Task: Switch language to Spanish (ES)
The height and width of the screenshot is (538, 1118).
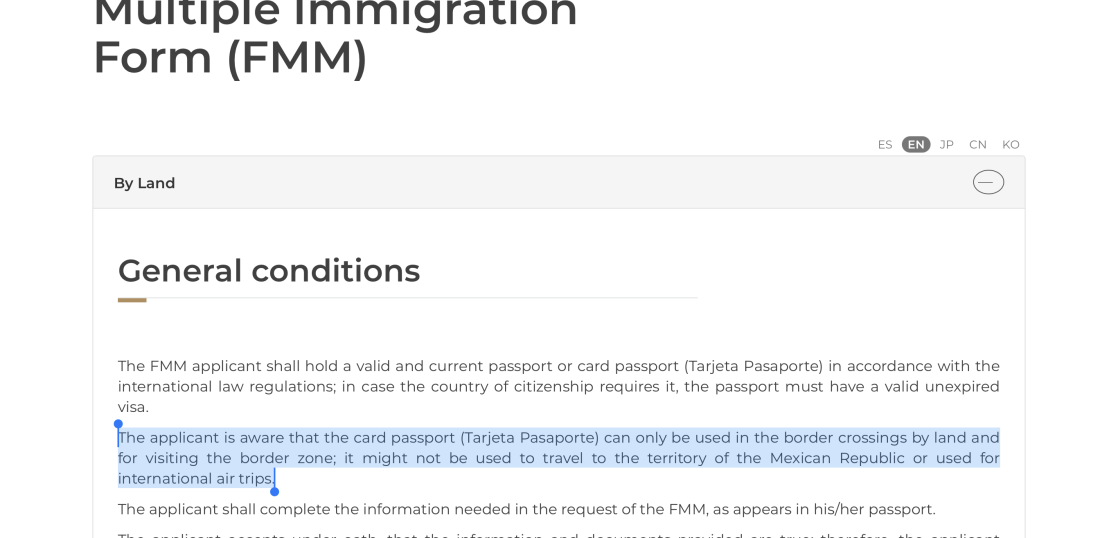Action: [x=885, y=144]
